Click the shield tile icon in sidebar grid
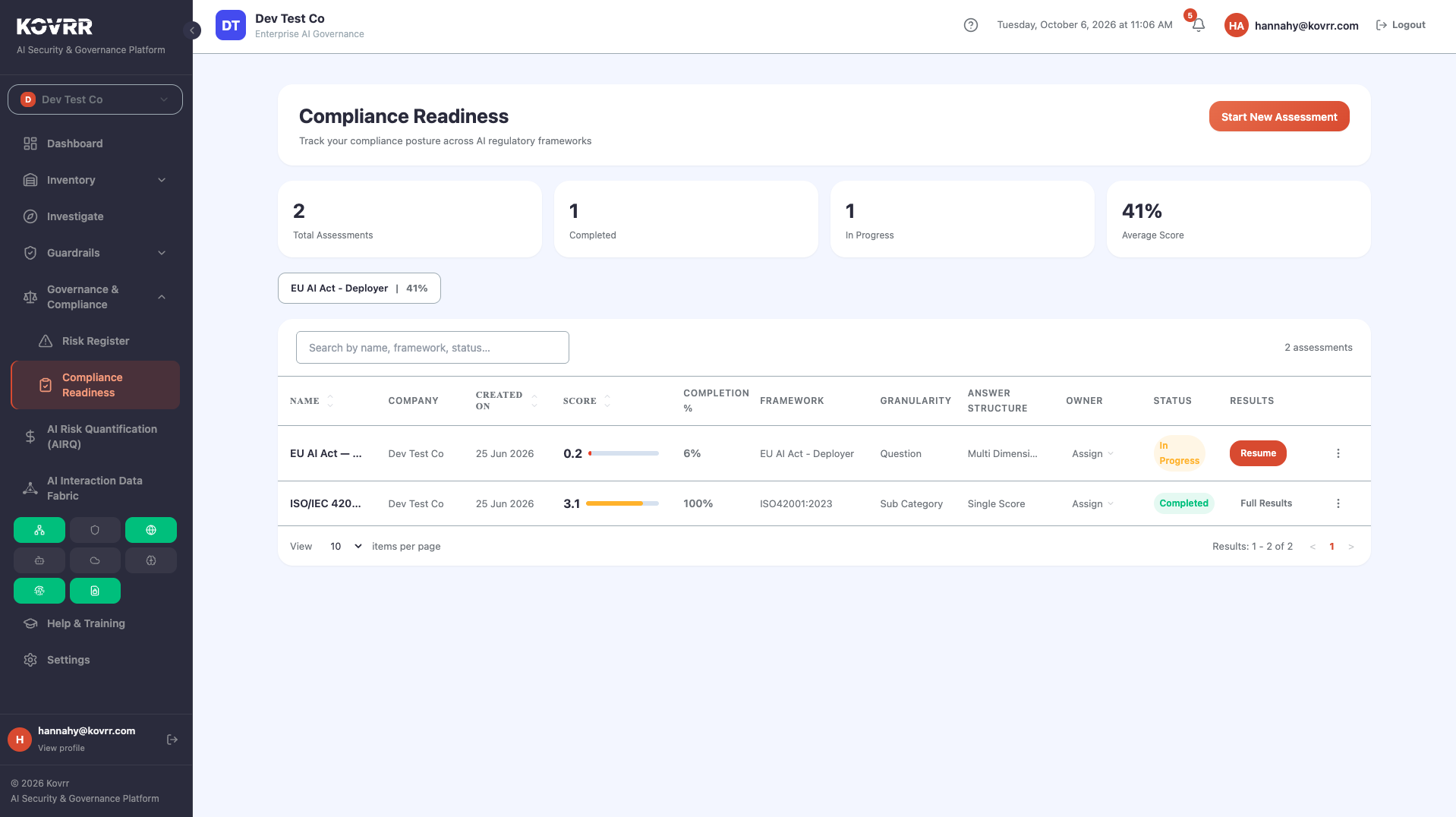The image size is (1456, 817). 95,530
